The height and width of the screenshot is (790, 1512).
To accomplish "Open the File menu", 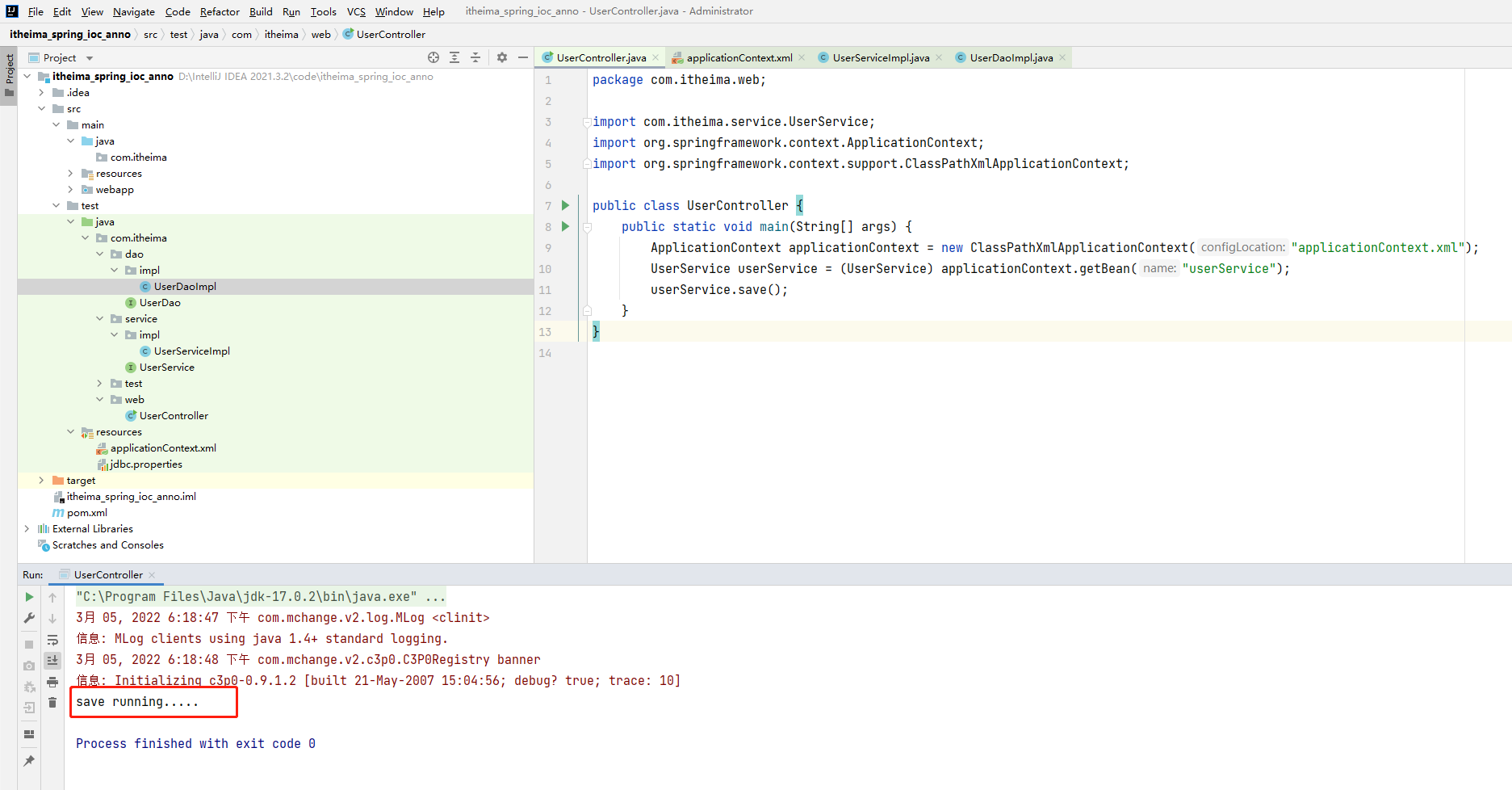I will 36,11.
